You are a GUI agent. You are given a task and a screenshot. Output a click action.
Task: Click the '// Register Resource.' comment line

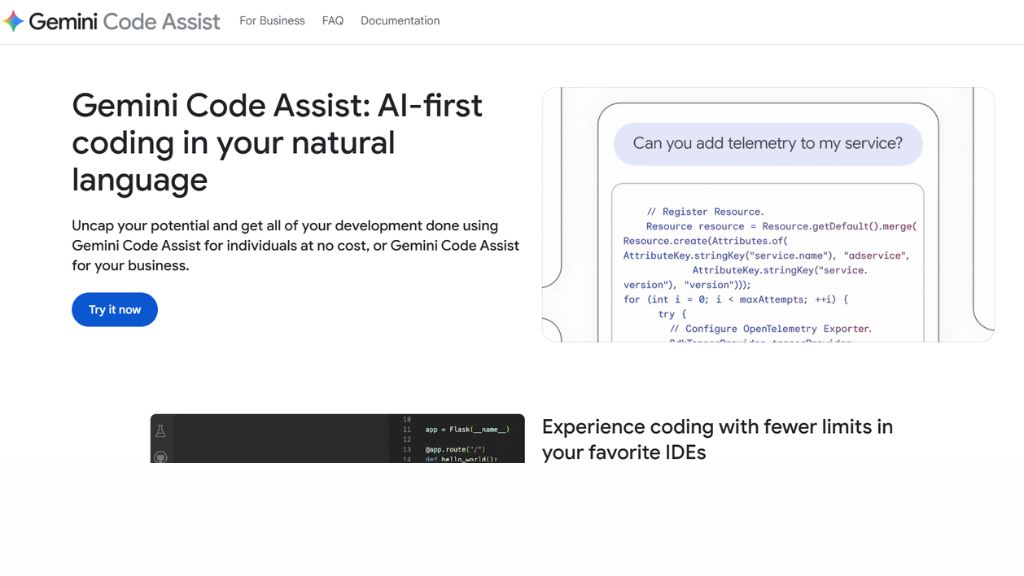coord(705,212)
